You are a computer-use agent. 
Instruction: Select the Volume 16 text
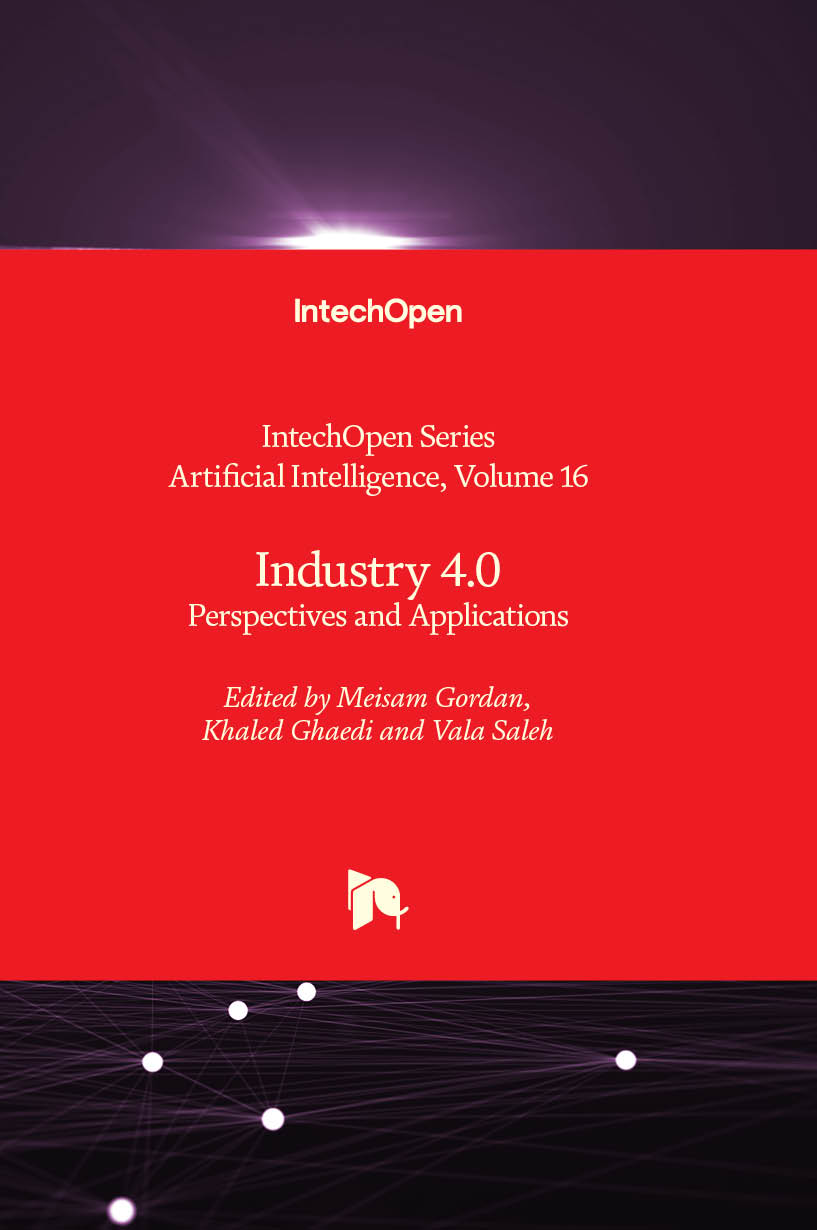point(521,477)
